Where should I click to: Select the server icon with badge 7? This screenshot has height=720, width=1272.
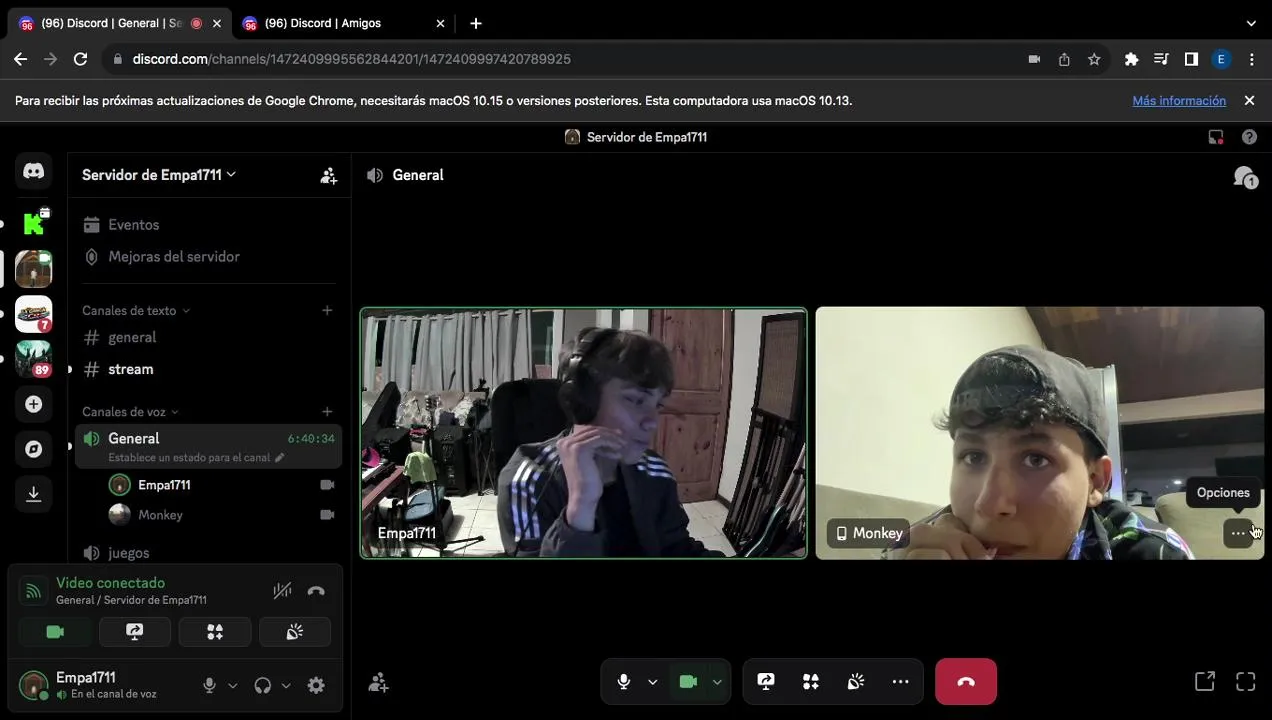33,314
